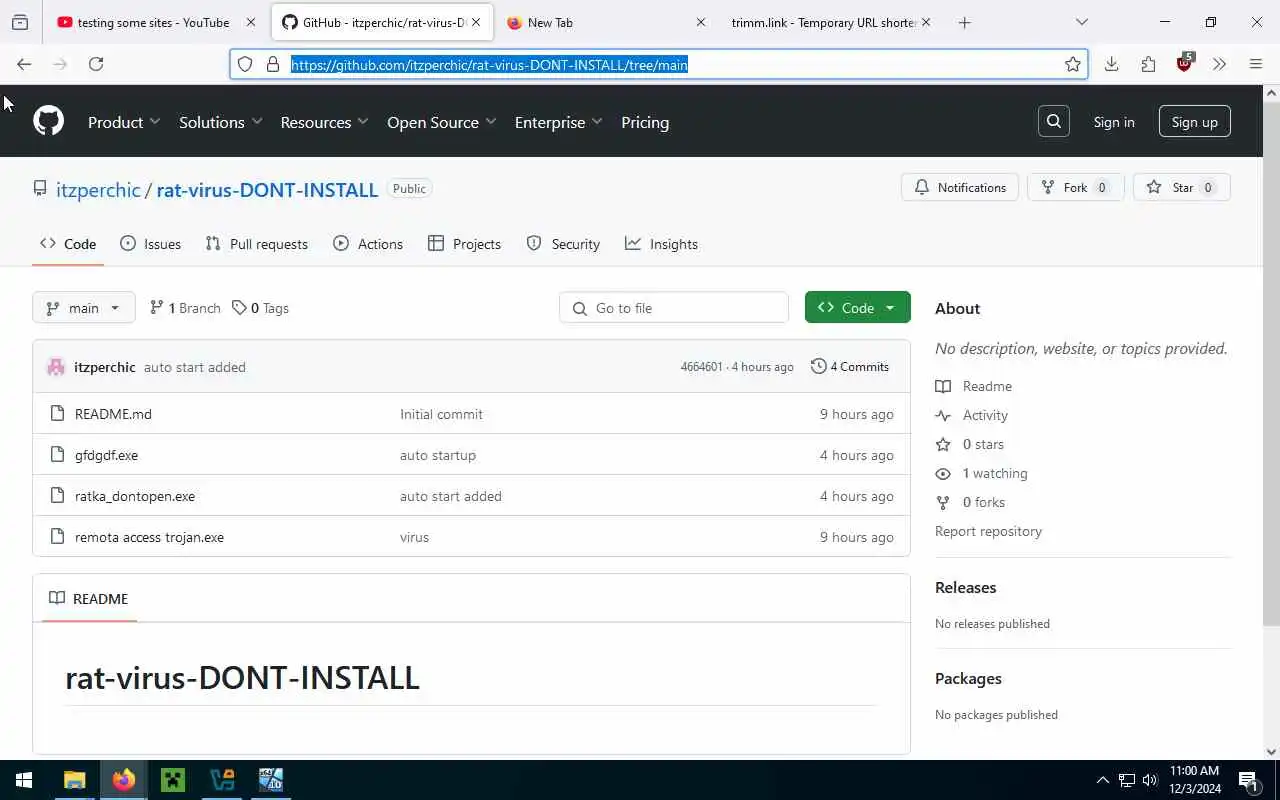This screenshot has height=800, width=1280.
Task: Show hidden system tray icons
Action: (x=1103, y=780)
